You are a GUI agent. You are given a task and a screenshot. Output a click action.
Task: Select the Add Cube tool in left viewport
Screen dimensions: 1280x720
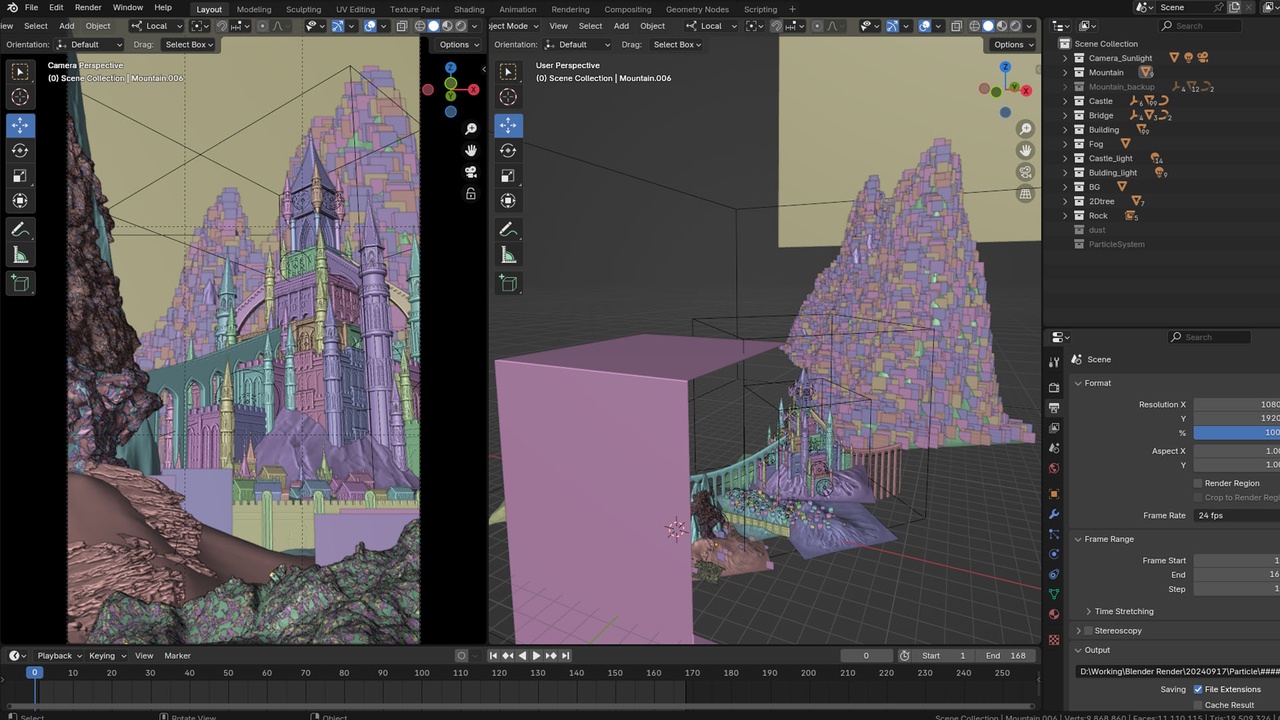coord(20,284)
